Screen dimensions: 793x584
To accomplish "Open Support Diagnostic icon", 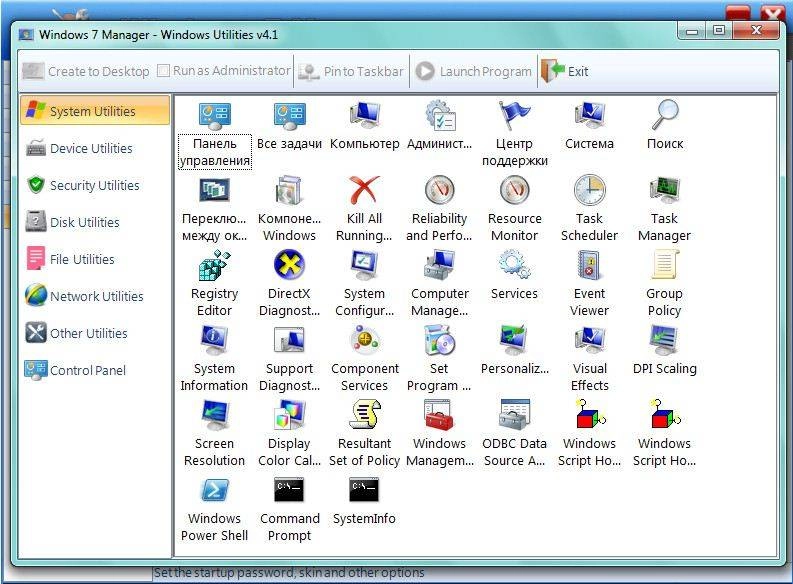I will pyautogui.click(x=289, y=340).
